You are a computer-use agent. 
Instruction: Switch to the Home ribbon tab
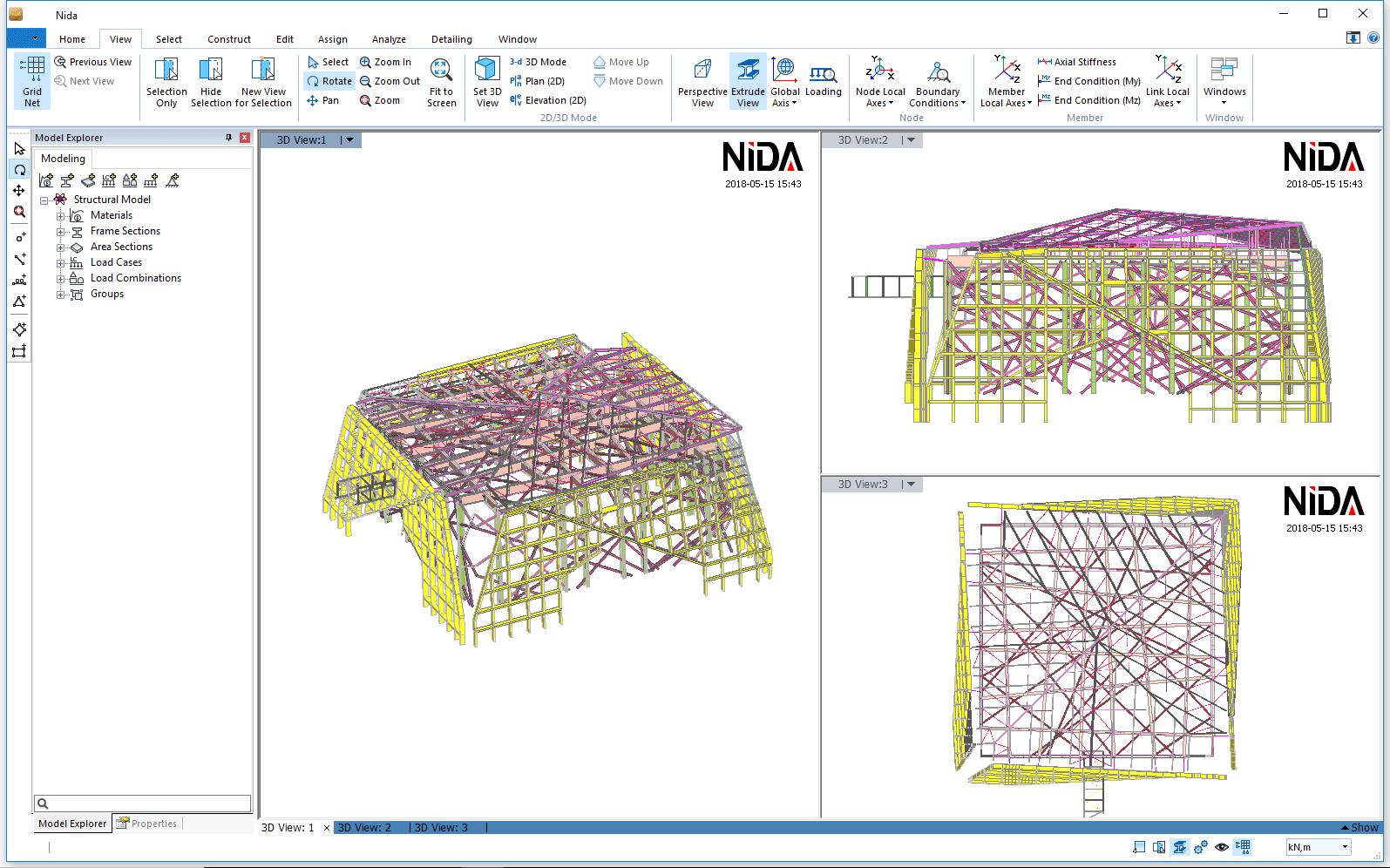[72, 39]
